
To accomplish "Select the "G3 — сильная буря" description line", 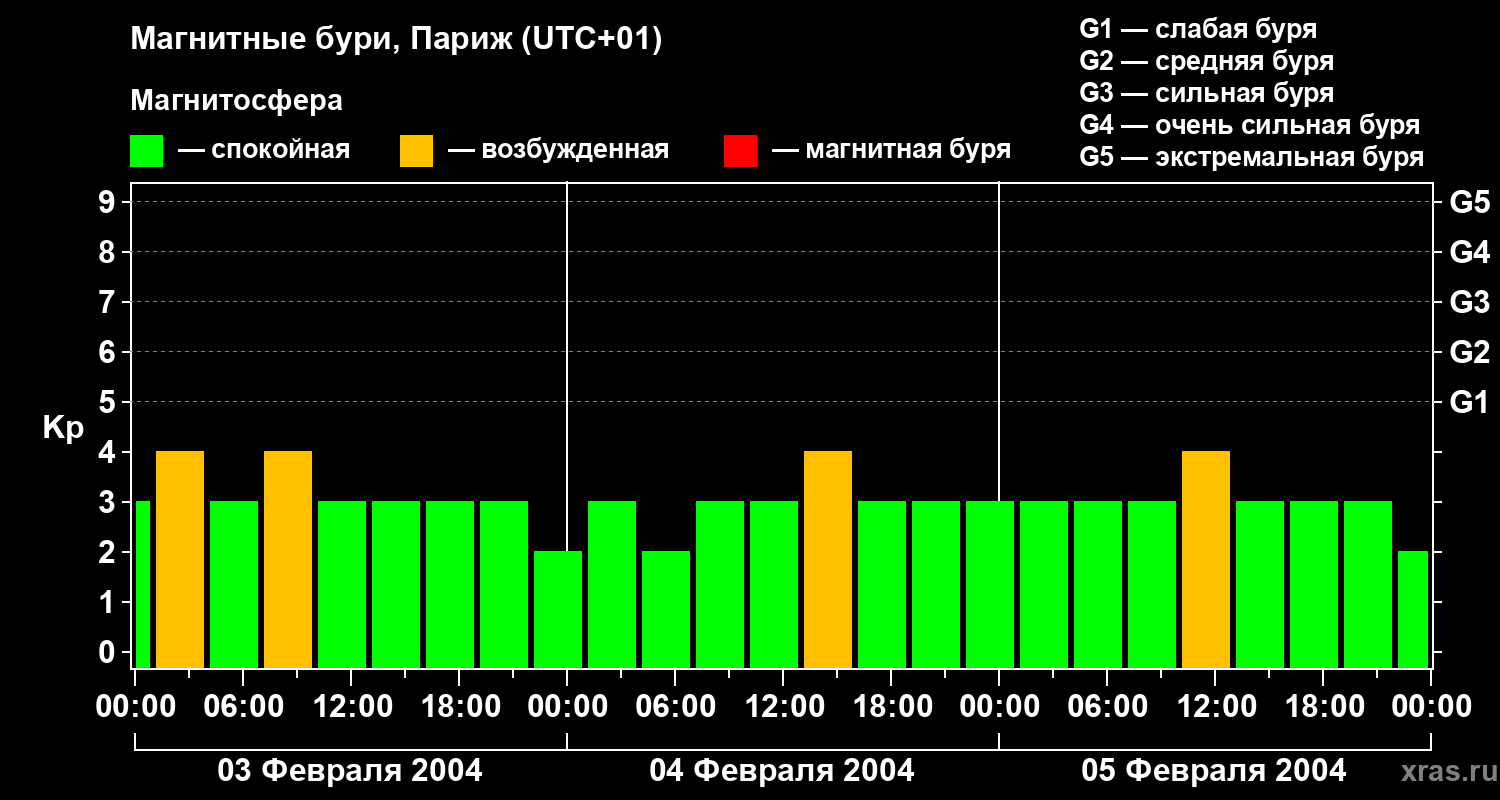I will click(1207, 93).
